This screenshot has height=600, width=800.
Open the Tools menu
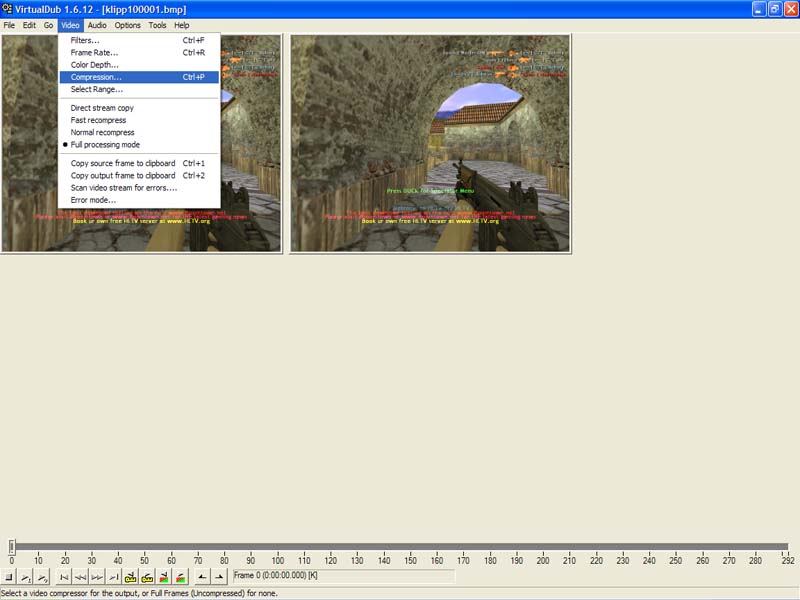158,25
